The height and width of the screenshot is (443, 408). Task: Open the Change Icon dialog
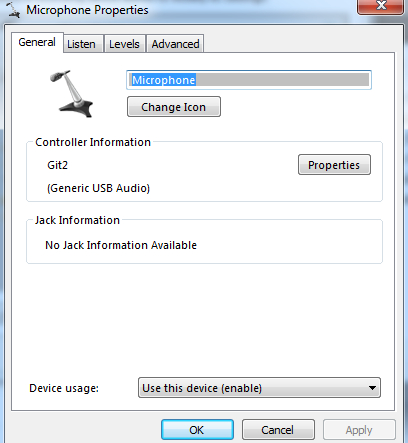174,107
